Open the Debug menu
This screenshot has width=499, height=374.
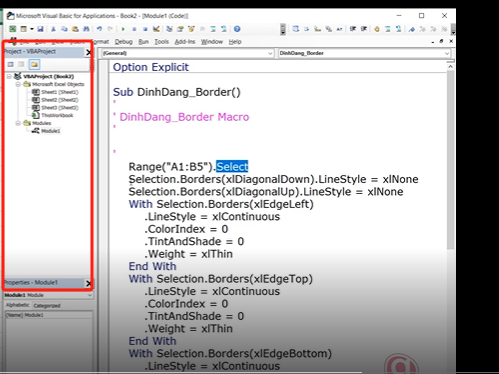coord(124,42)
